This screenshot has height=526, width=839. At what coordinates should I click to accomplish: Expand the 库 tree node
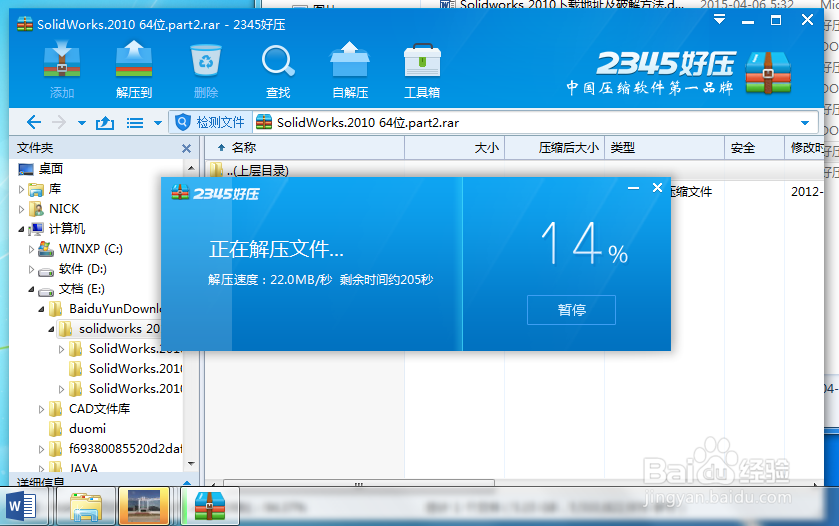pyautogui.click(x=21, y=189)
